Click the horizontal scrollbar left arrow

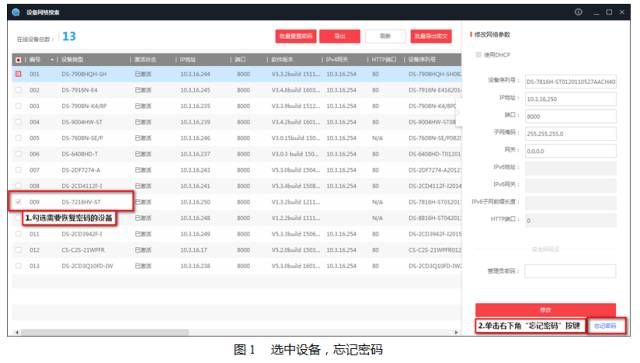pos(17,332)
